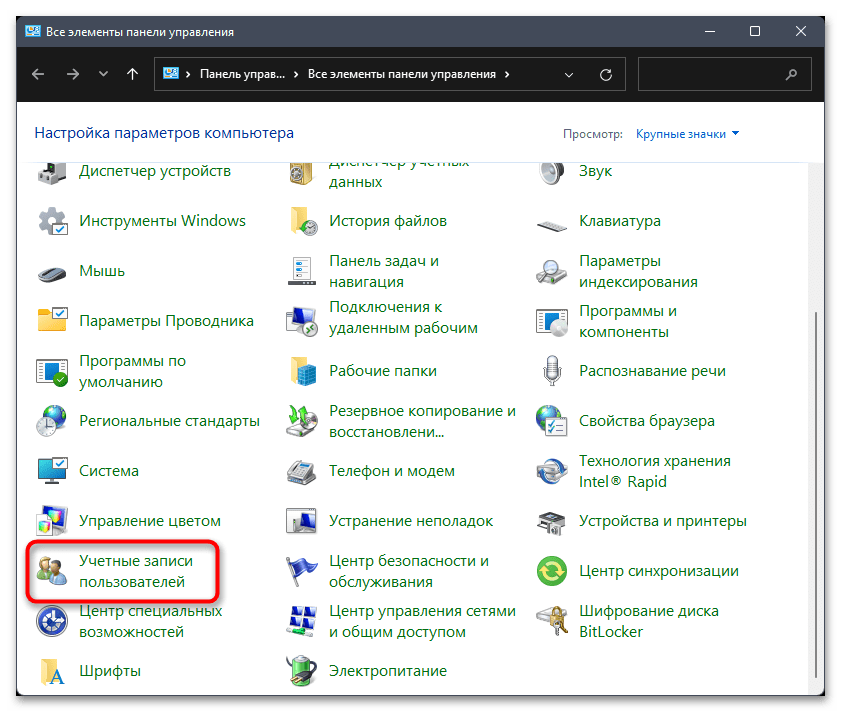
Task: Select Все элементы панели управления breadcrumb
Action: tap(402, 75)
